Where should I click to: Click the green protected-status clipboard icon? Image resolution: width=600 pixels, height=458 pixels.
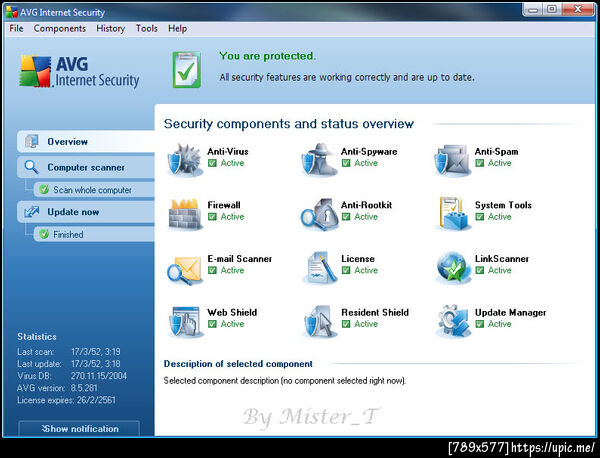187,70
